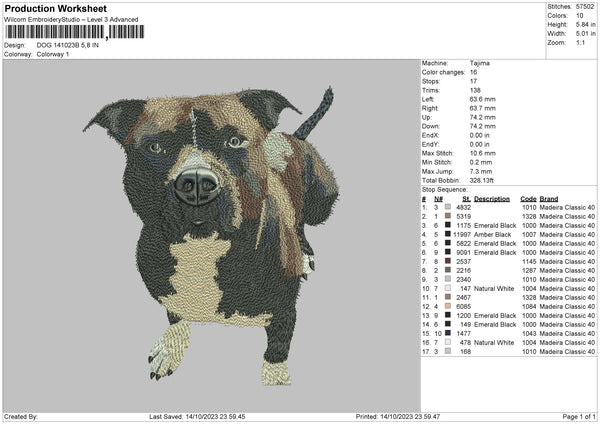The image size is (600, 424).
Task: Click the Production Worksheet title
Action: tap(55, 8)
